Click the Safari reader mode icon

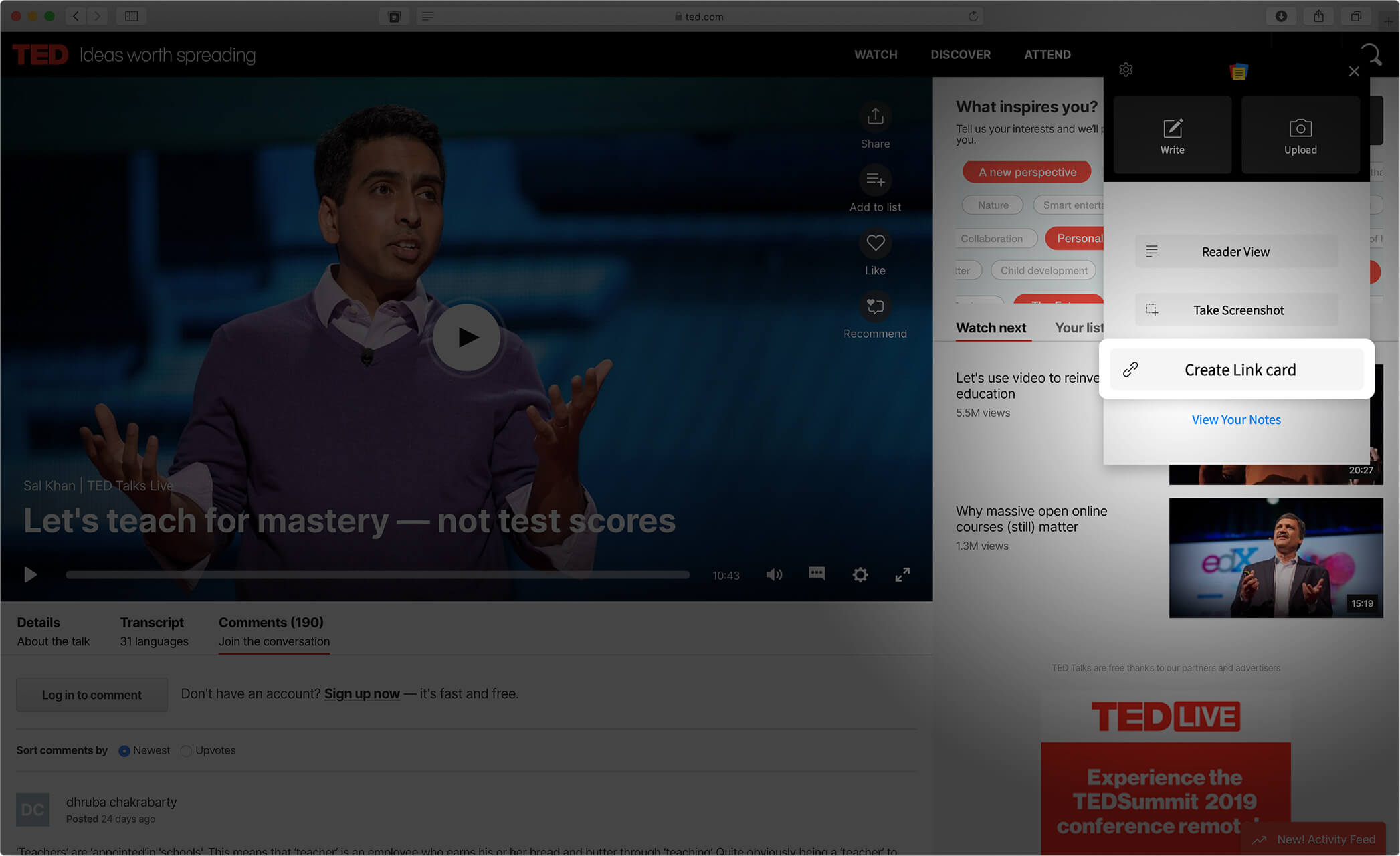(428, 16)
